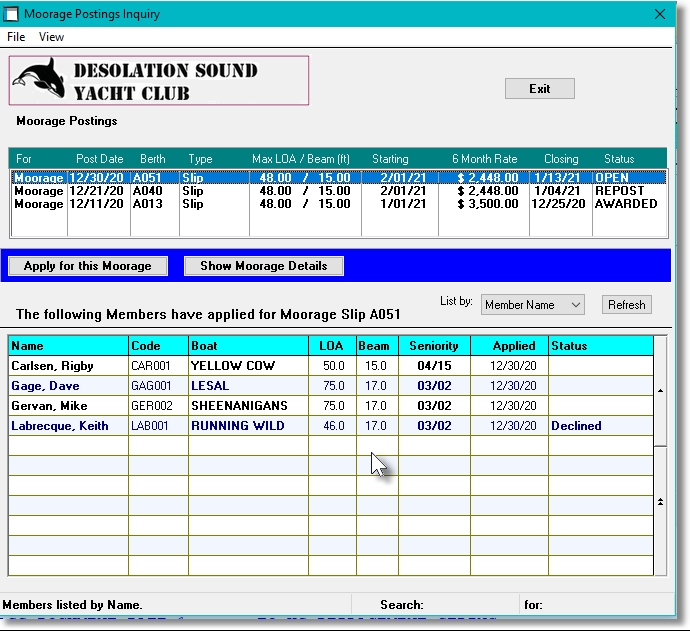
Task: Select member Carlsen, Rigby
Action: coord(52,366)
